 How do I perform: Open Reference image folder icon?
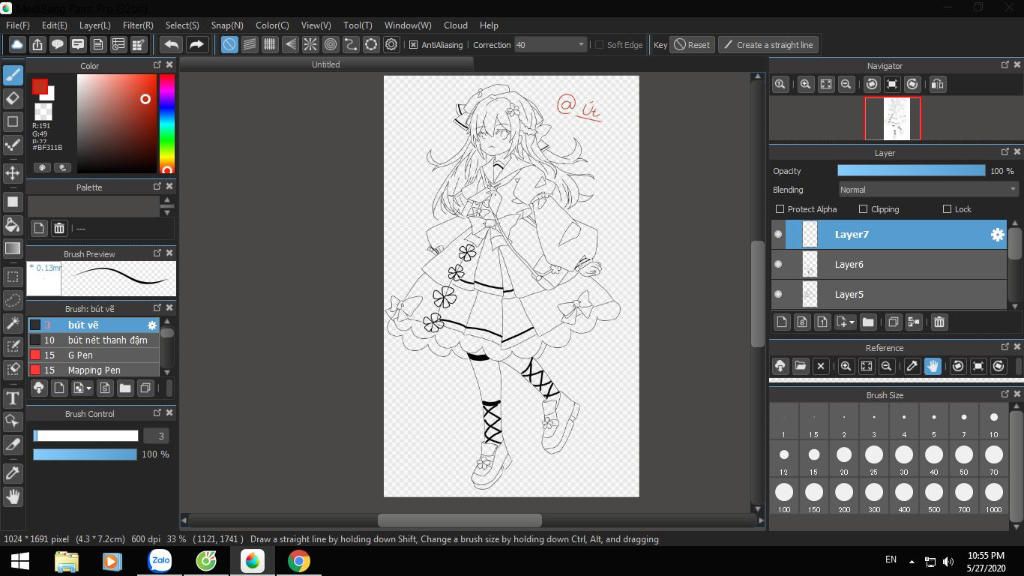click(x=800, y=366)
